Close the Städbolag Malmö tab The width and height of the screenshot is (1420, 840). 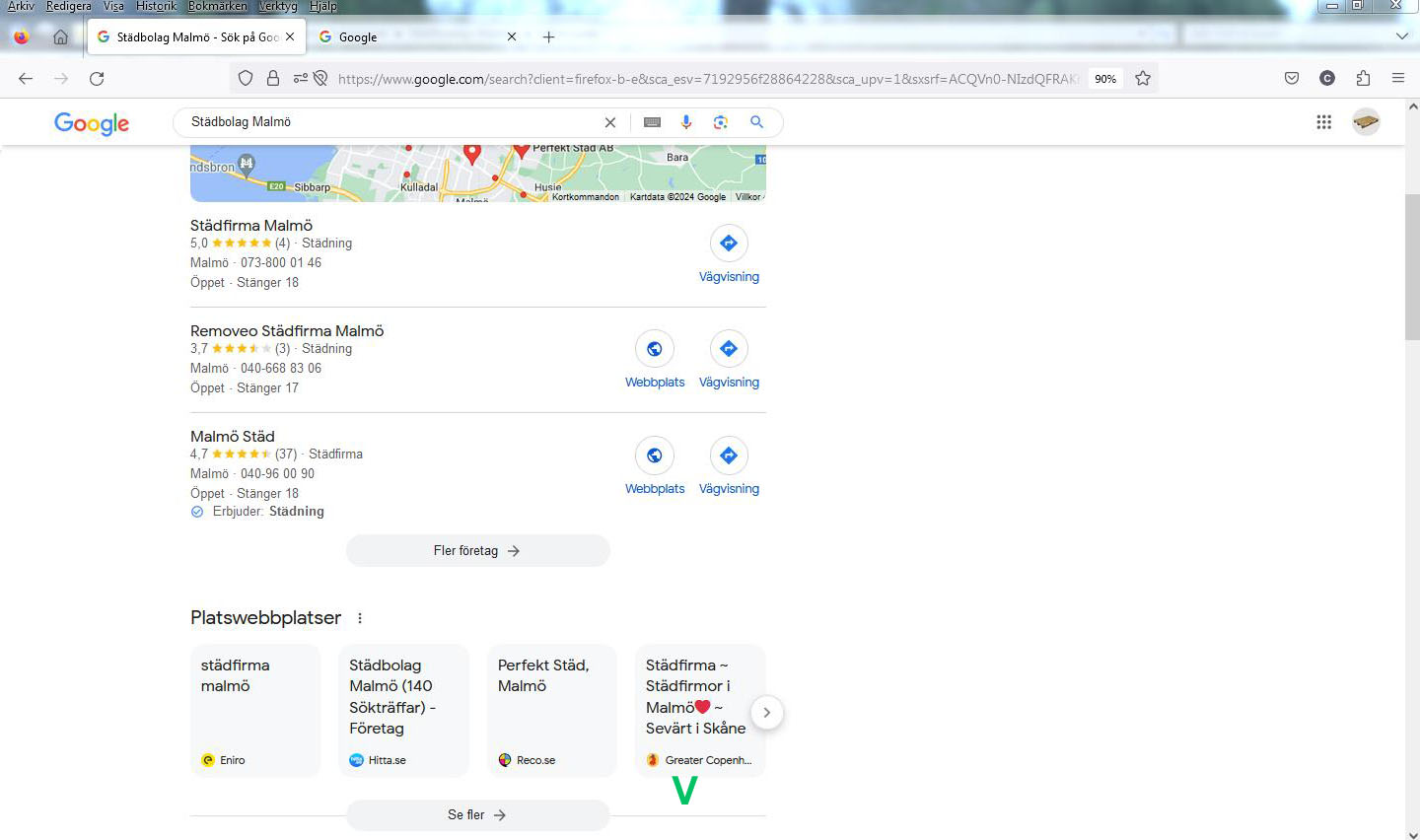(290, 37)
